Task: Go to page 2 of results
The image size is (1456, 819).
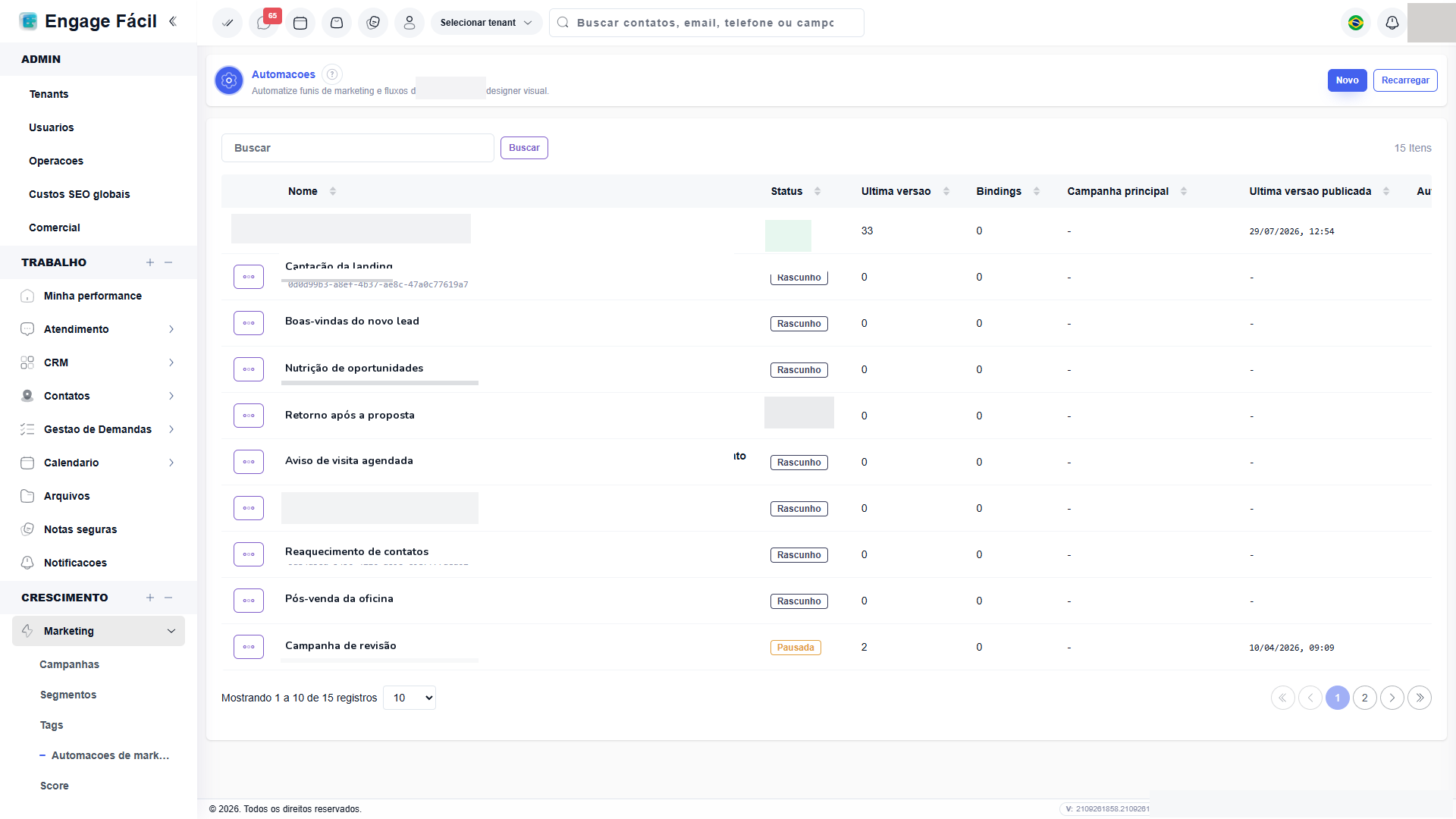Action: click(1365, 698)
